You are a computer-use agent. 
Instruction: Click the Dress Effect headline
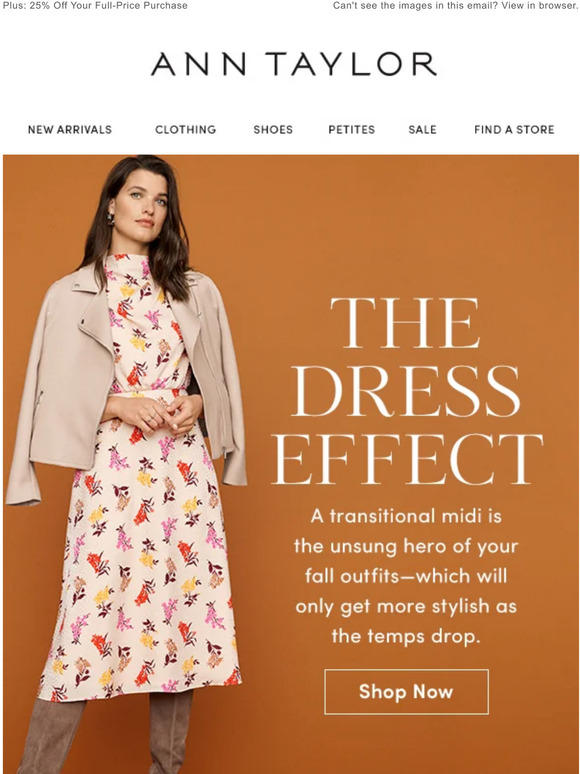[407, 391]
